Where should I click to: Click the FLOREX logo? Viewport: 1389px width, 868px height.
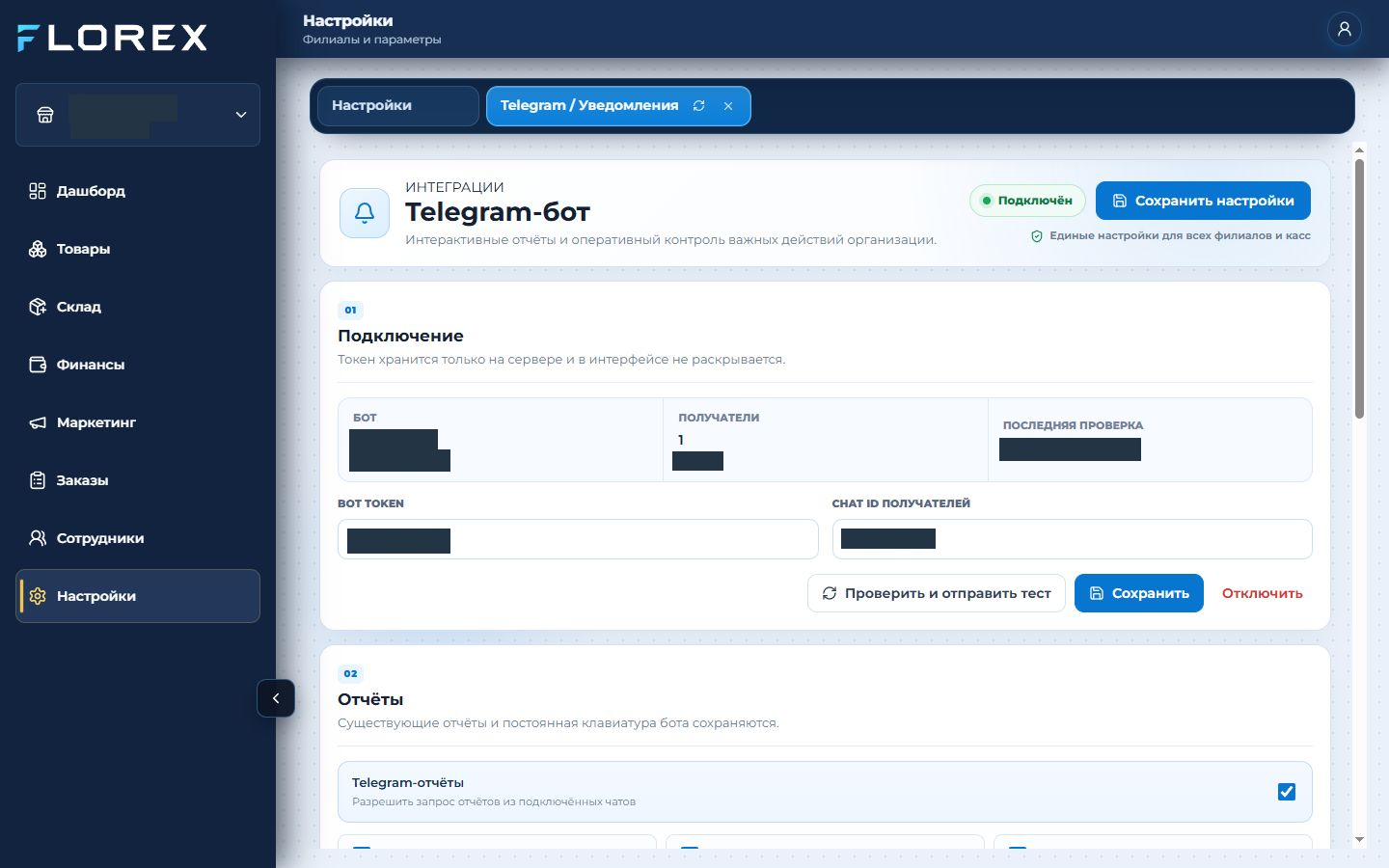tap(112, 38)
